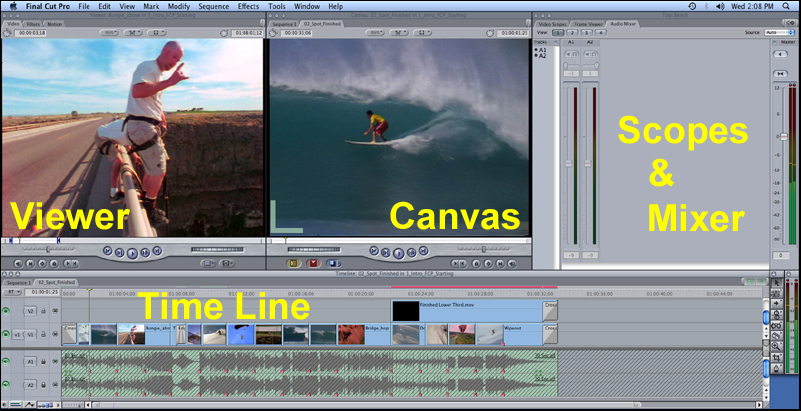Click the system volume icon
The height and width of the screenshot is (411, 801).
coord(720,6)
